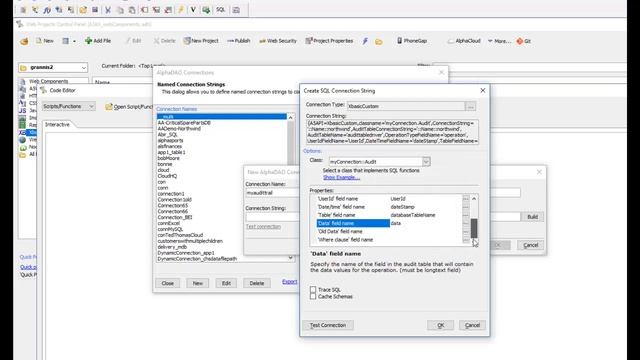Select the 'Date/time' field name property
This screenshot has height=360, width=640.
pyautogui.click(x=353, y=207)
